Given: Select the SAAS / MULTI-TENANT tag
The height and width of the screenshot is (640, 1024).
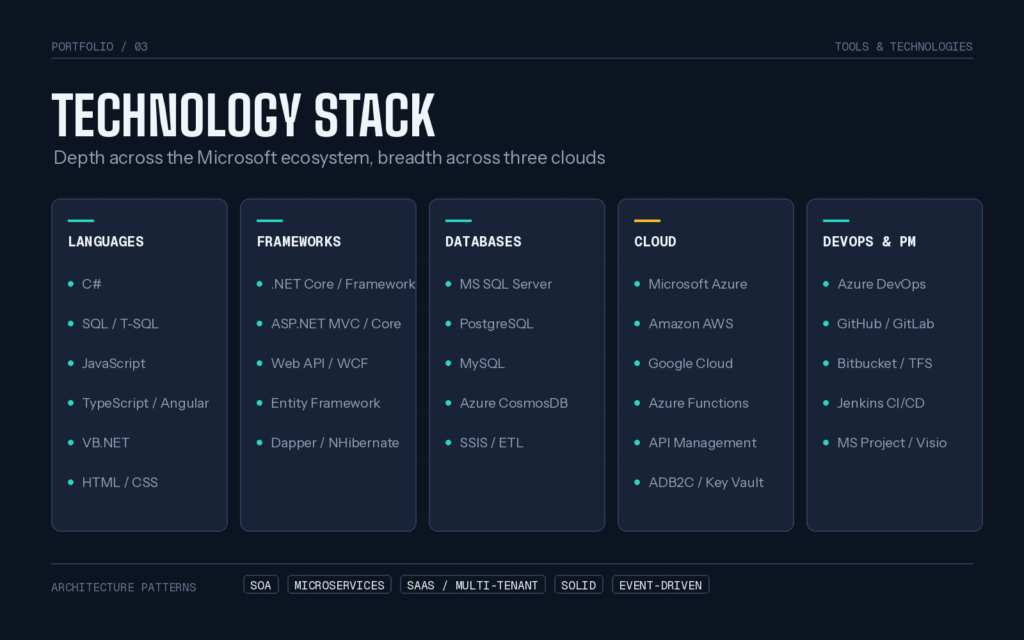Looking at the screenshot, I should (472, 584).
